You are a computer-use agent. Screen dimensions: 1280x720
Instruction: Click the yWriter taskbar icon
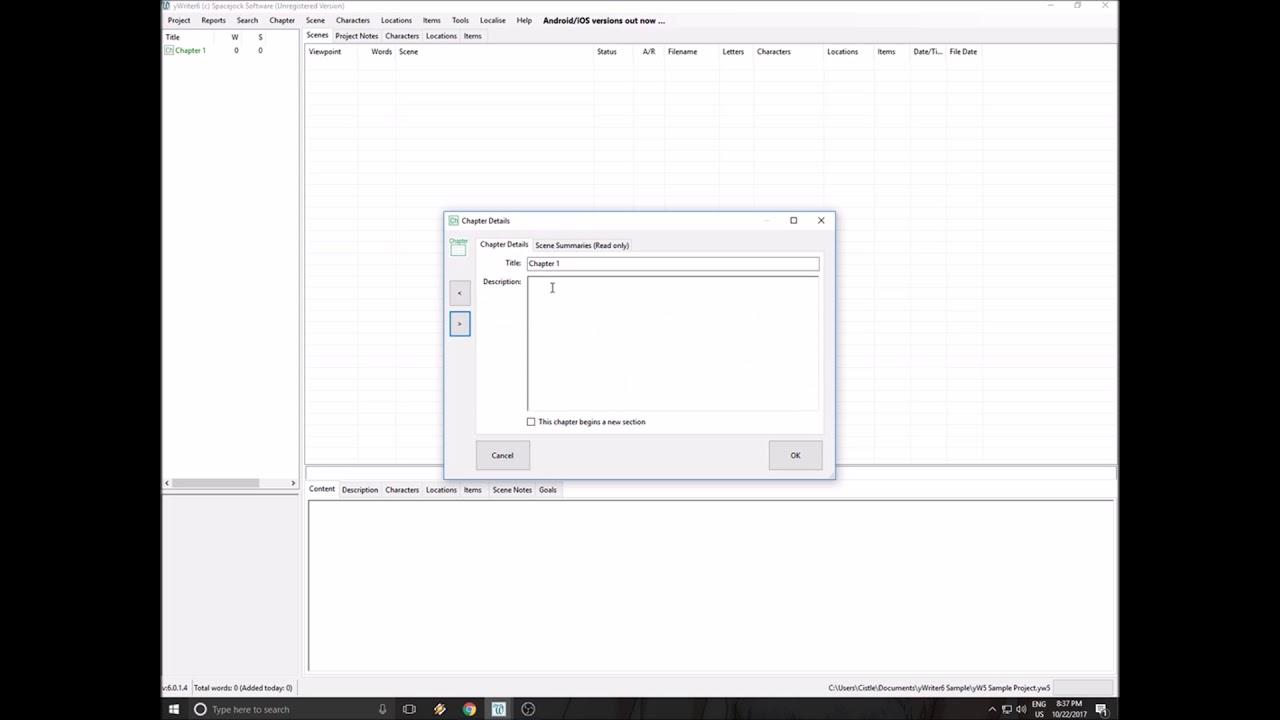(498, 709)
